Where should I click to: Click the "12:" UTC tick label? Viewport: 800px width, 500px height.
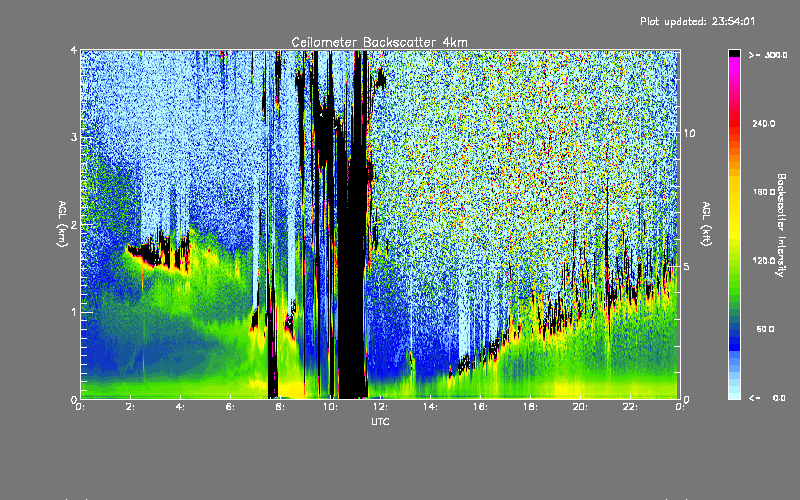(x=380, y=407)
